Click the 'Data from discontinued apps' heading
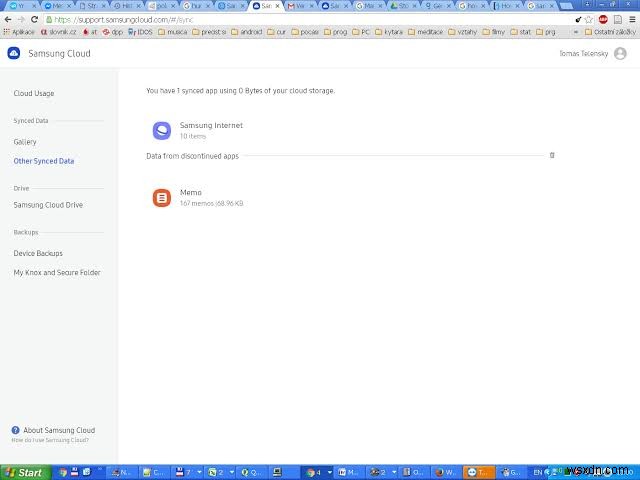This screenshot has height=480, width=640. [x=192, y=156]
